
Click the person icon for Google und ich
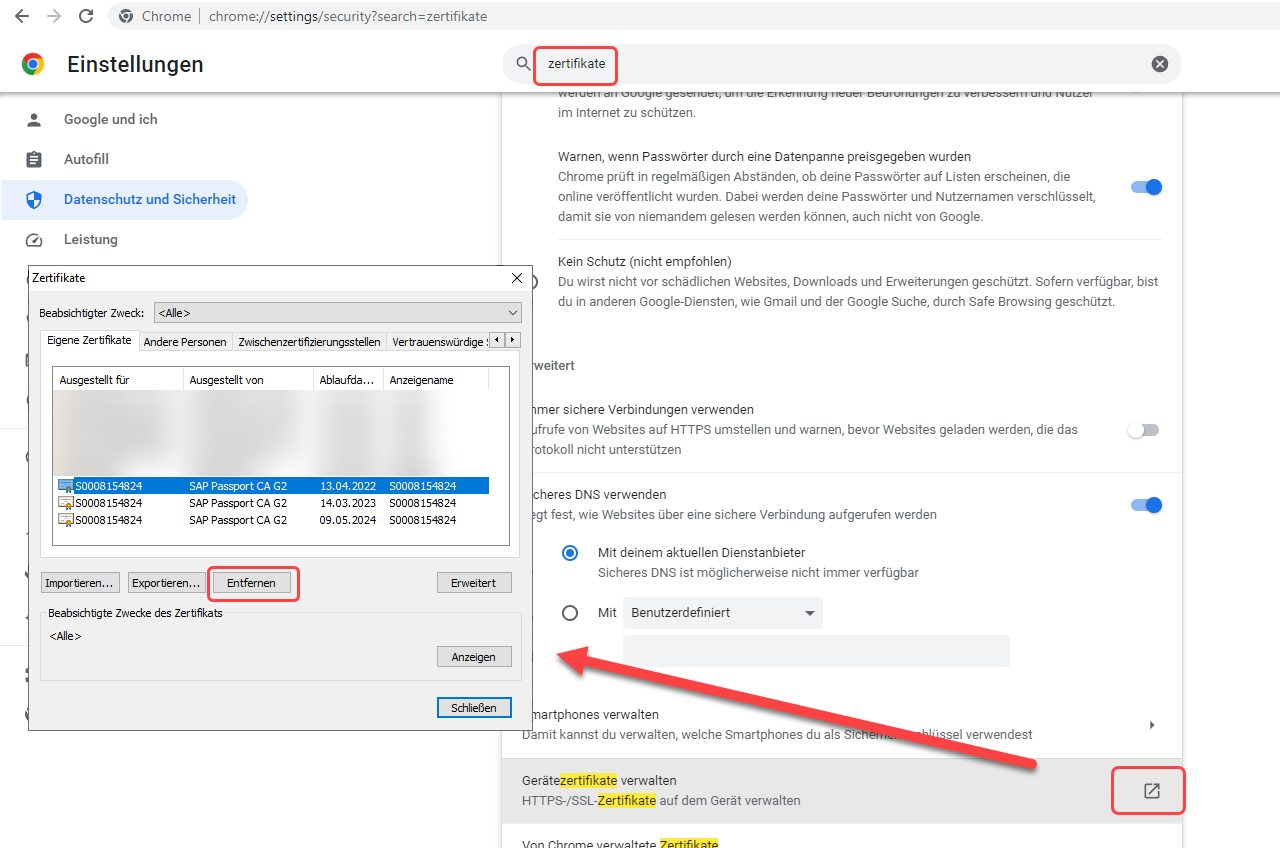pyautogui.click(x=34, y=120)
